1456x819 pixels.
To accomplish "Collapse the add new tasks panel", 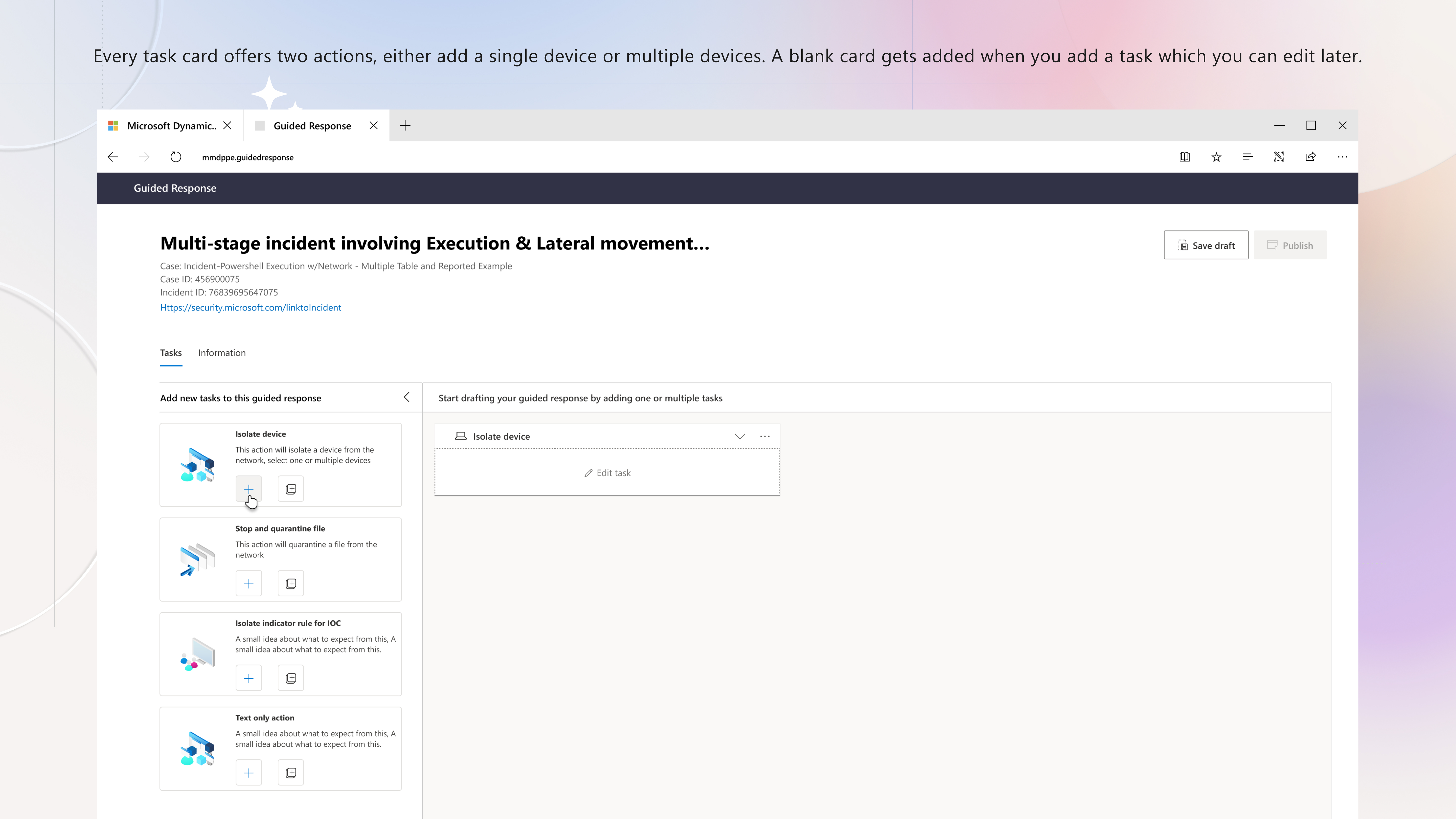I will coord(406,397).
